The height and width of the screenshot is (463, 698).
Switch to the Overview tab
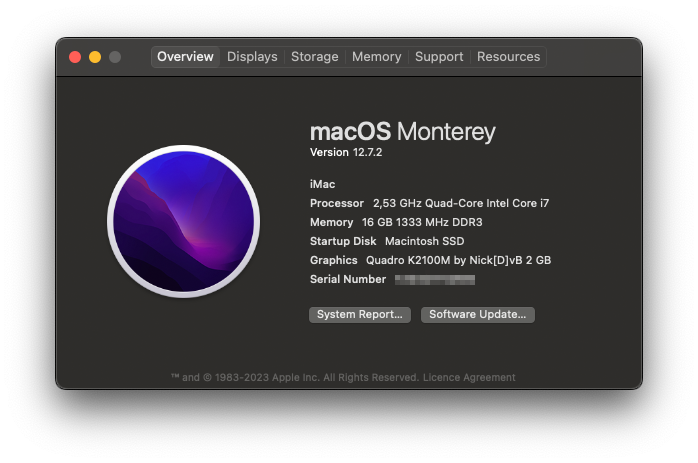185,57
